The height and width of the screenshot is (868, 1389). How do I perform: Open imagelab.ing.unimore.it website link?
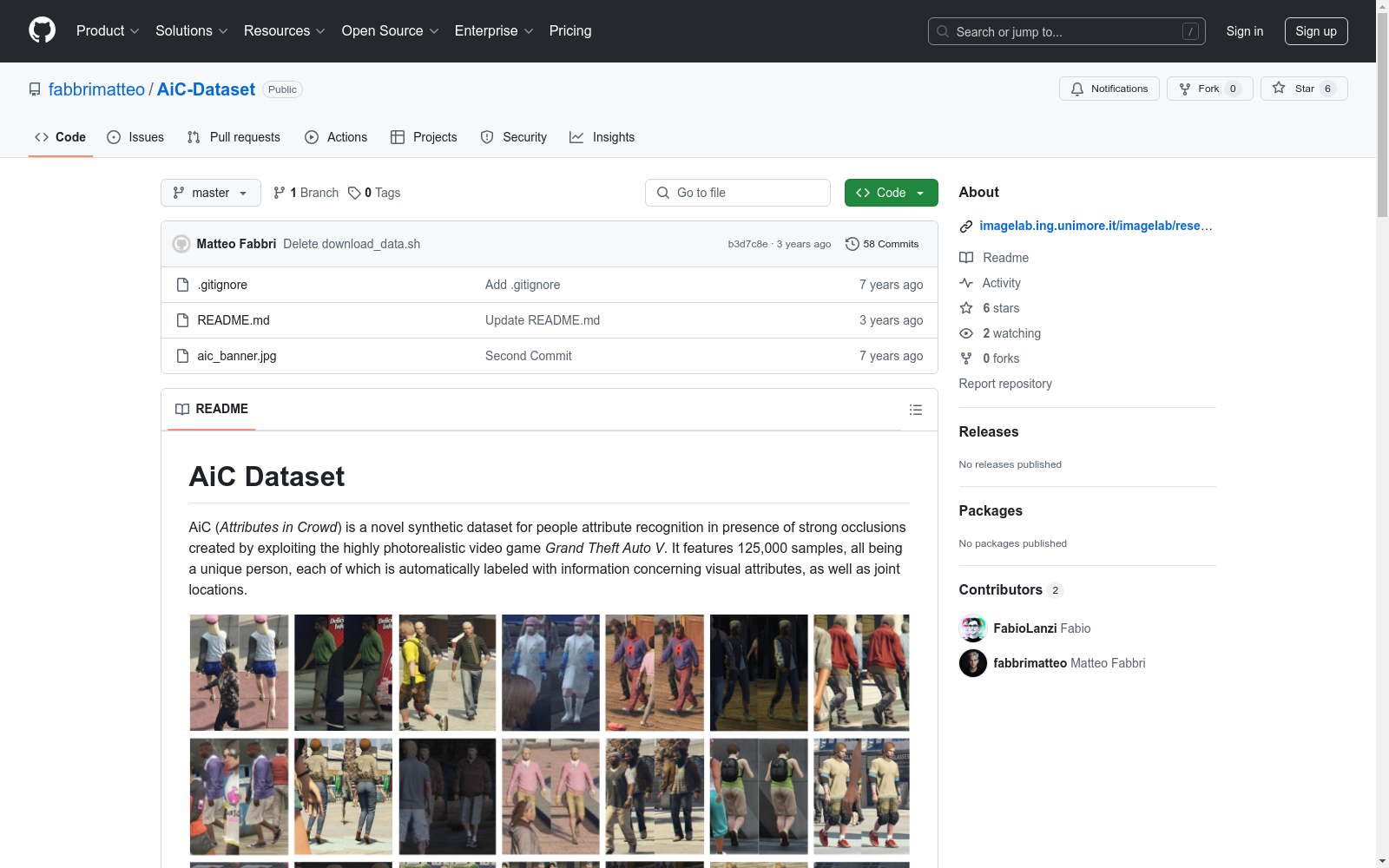[1096, 226]
